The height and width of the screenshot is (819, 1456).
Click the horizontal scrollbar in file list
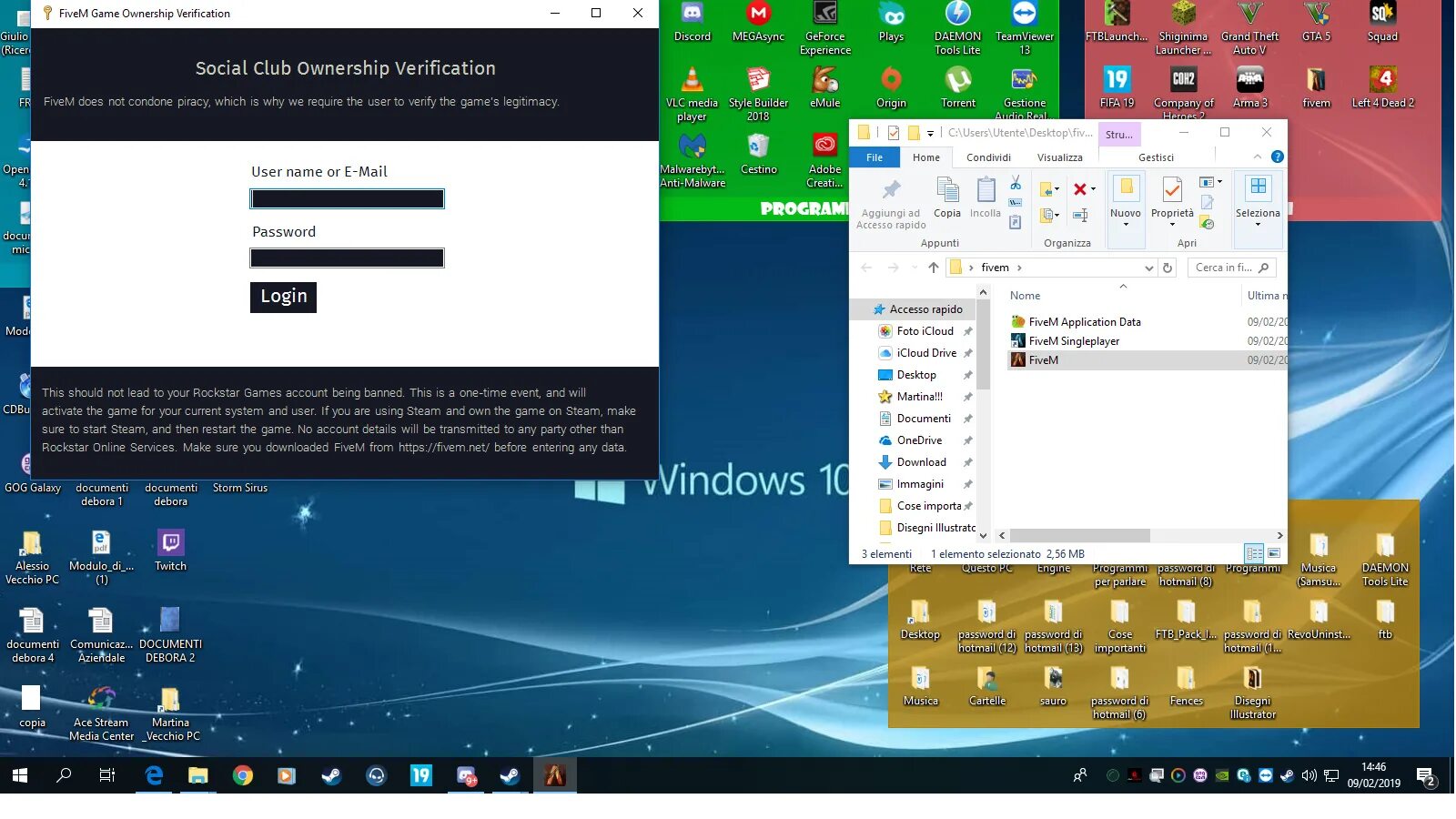click(1079, 536)
